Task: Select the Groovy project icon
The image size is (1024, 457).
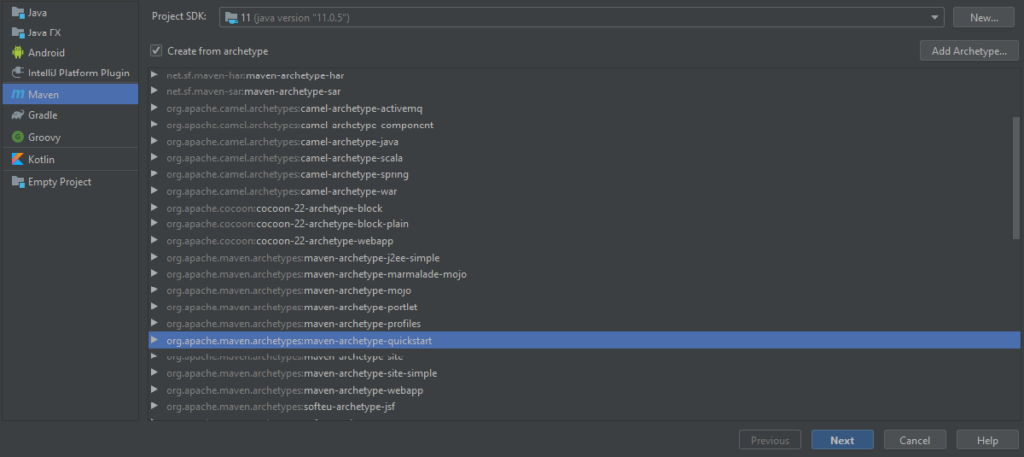Action: point(17,137)
